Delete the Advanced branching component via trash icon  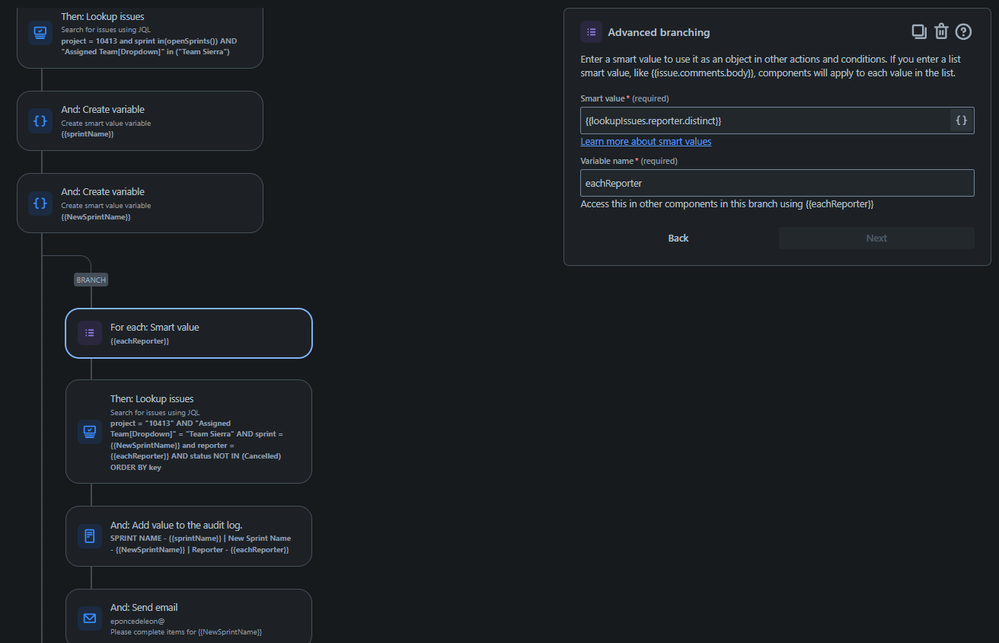click(x=940, y=31)
